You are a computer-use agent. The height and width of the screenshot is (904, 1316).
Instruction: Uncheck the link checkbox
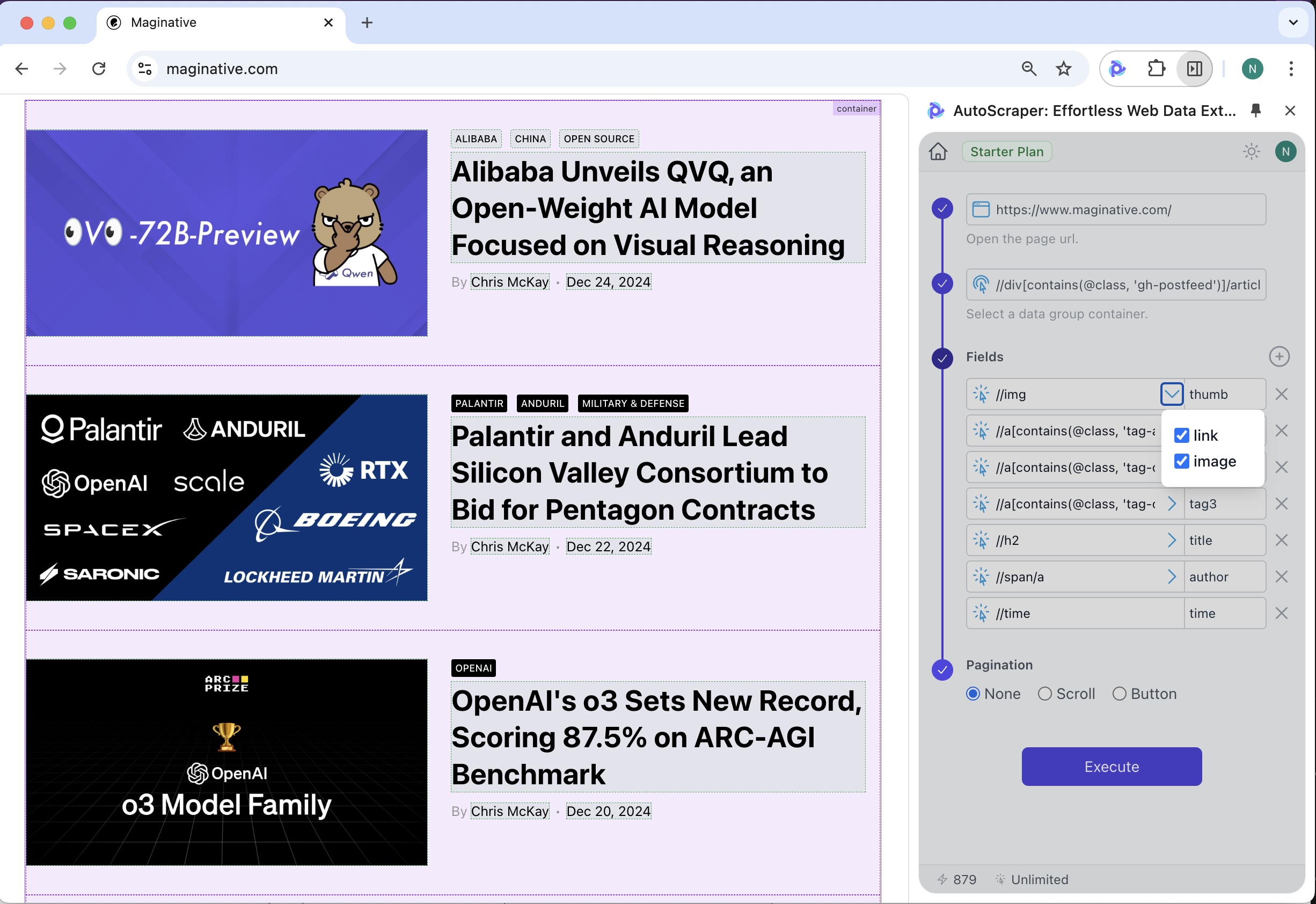(1181, 435)
